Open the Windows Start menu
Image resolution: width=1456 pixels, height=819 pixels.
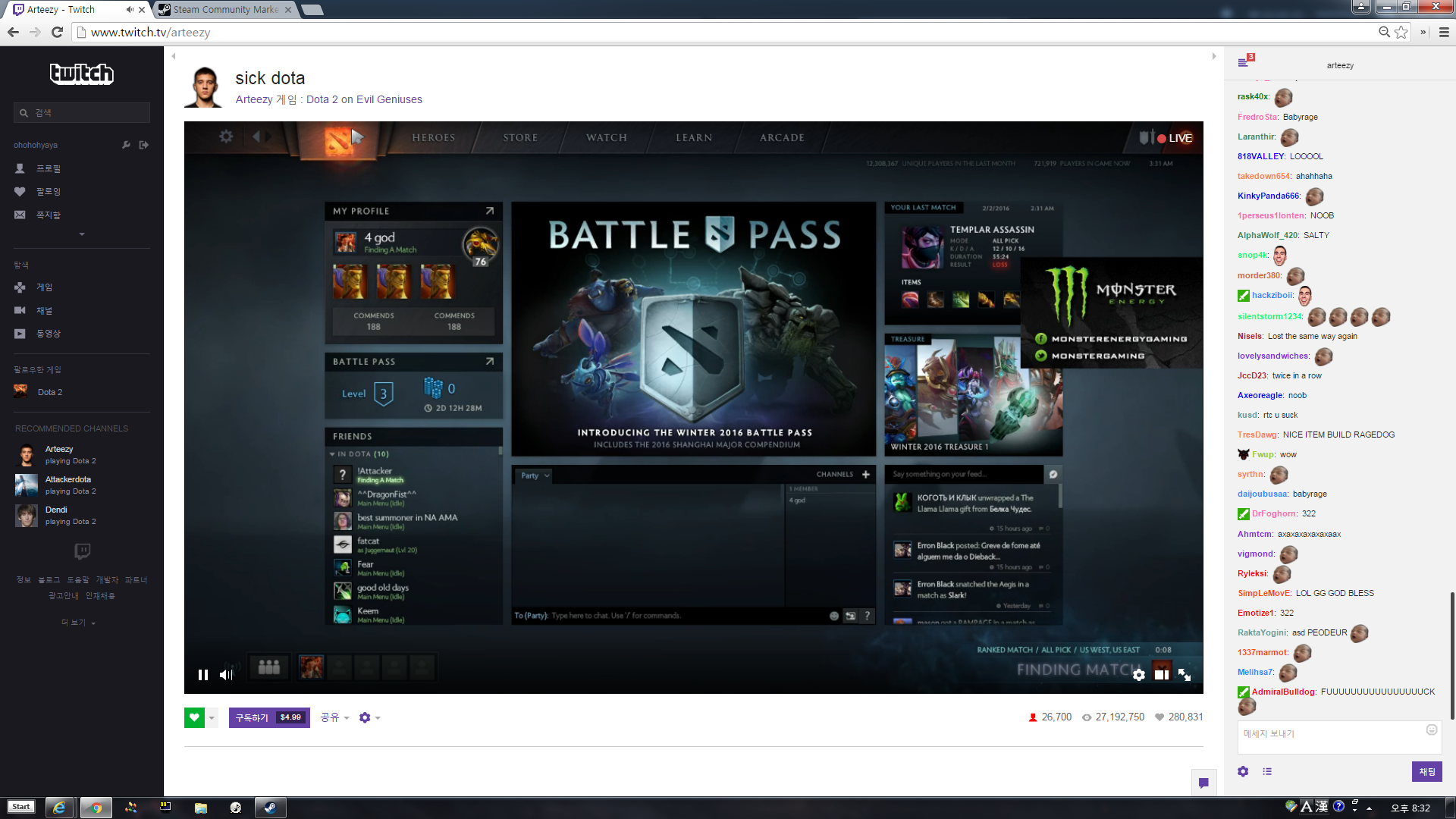pyautogui.click(x=21, y=807)
